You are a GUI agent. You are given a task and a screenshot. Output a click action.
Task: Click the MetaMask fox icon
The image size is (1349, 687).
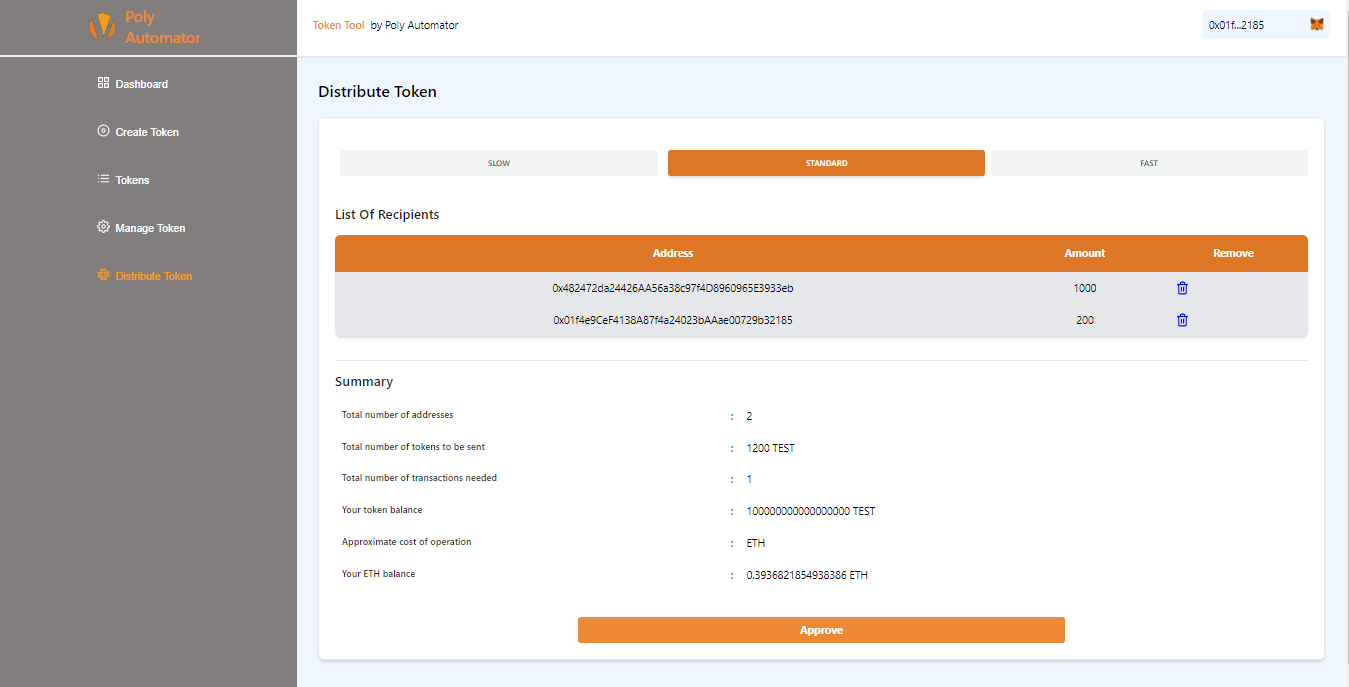(x=1317, y=25)
